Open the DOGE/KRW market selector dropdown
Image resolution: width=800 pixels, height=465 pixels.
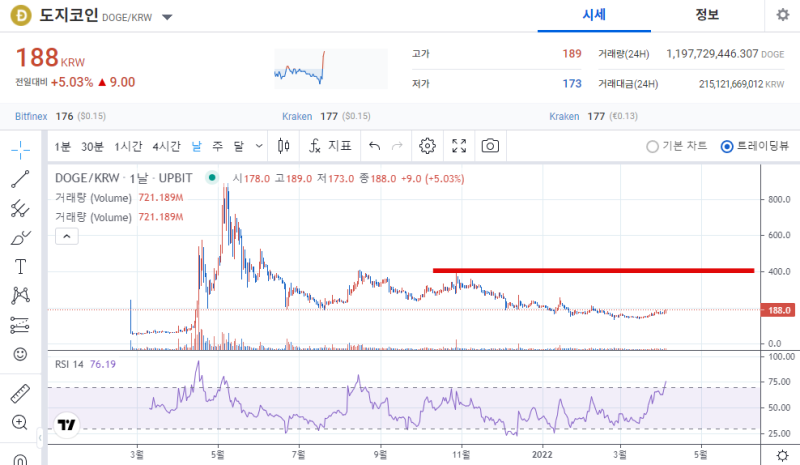coord(167,17)
